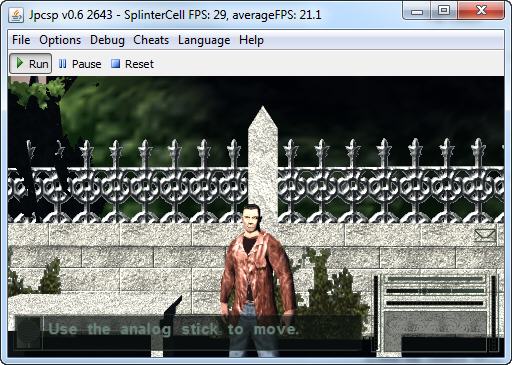Open the File menu
Image resolution: width=512 pixels, height=365 pixels.
[21, 40]
